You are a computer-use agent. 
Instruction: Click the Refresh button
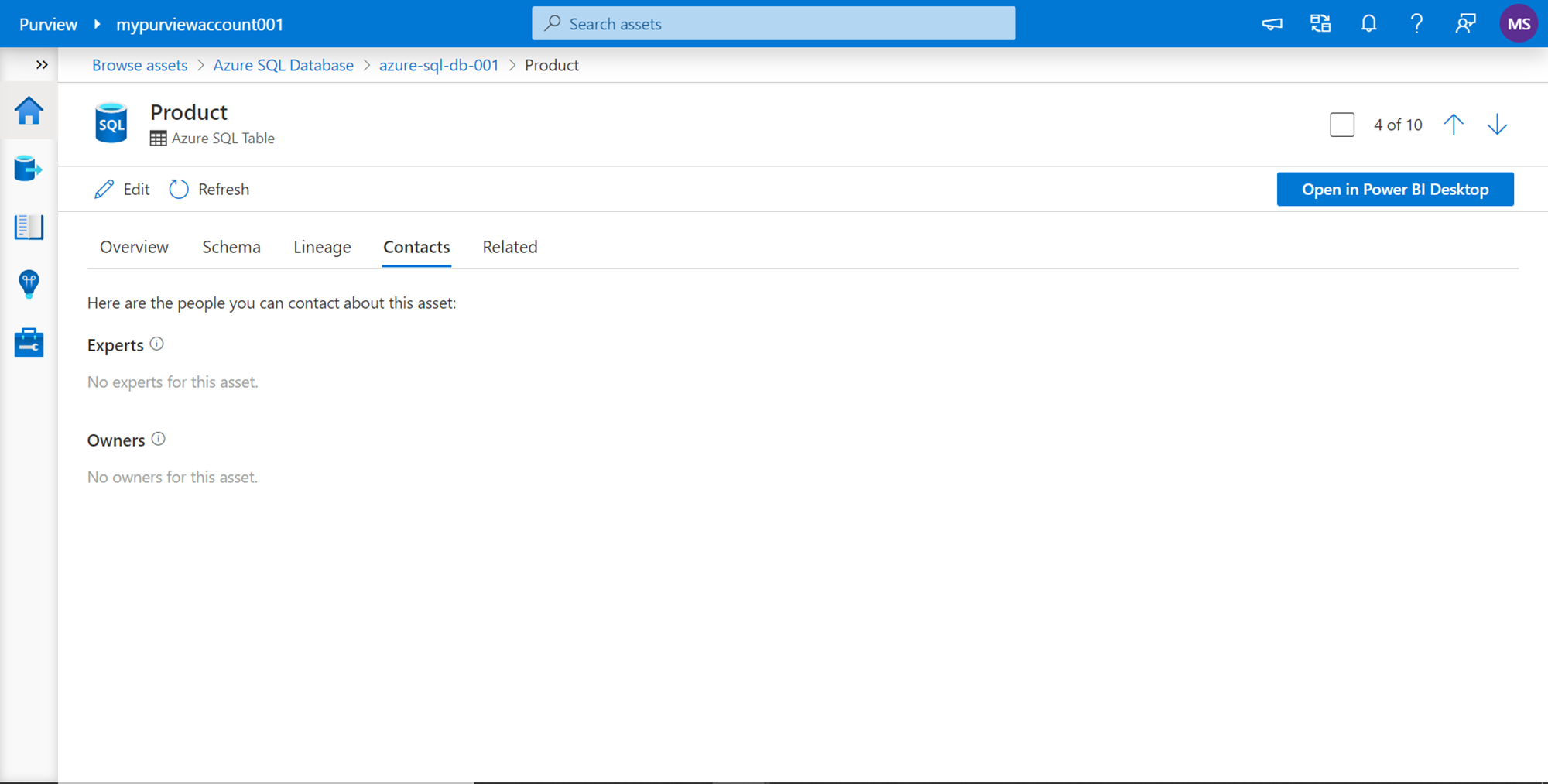209,189
